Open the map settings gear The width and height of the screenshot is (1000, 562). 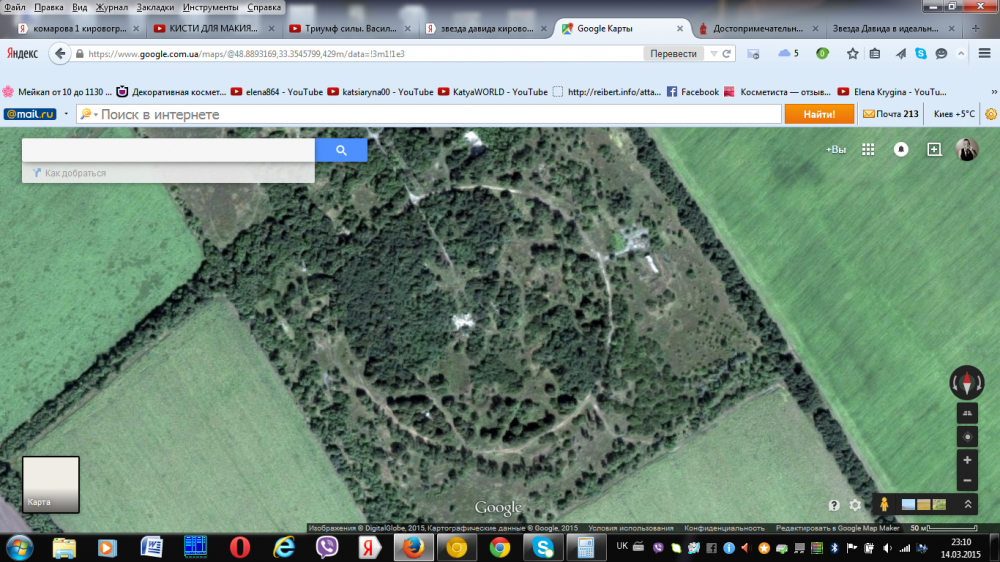point(855,505)
